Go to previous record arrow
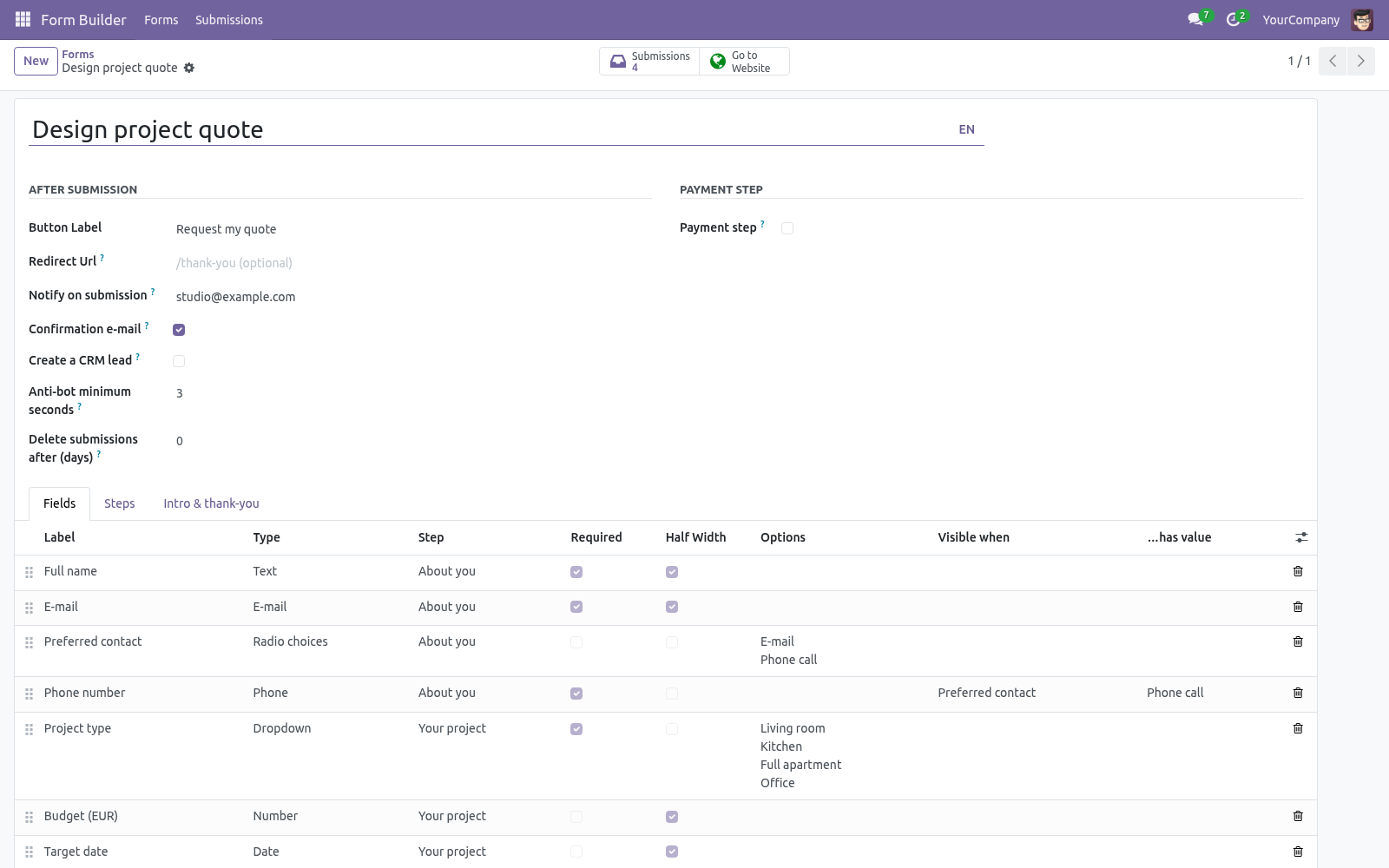This screenshot has width=1389, height=868. [x=1333, y=61]
